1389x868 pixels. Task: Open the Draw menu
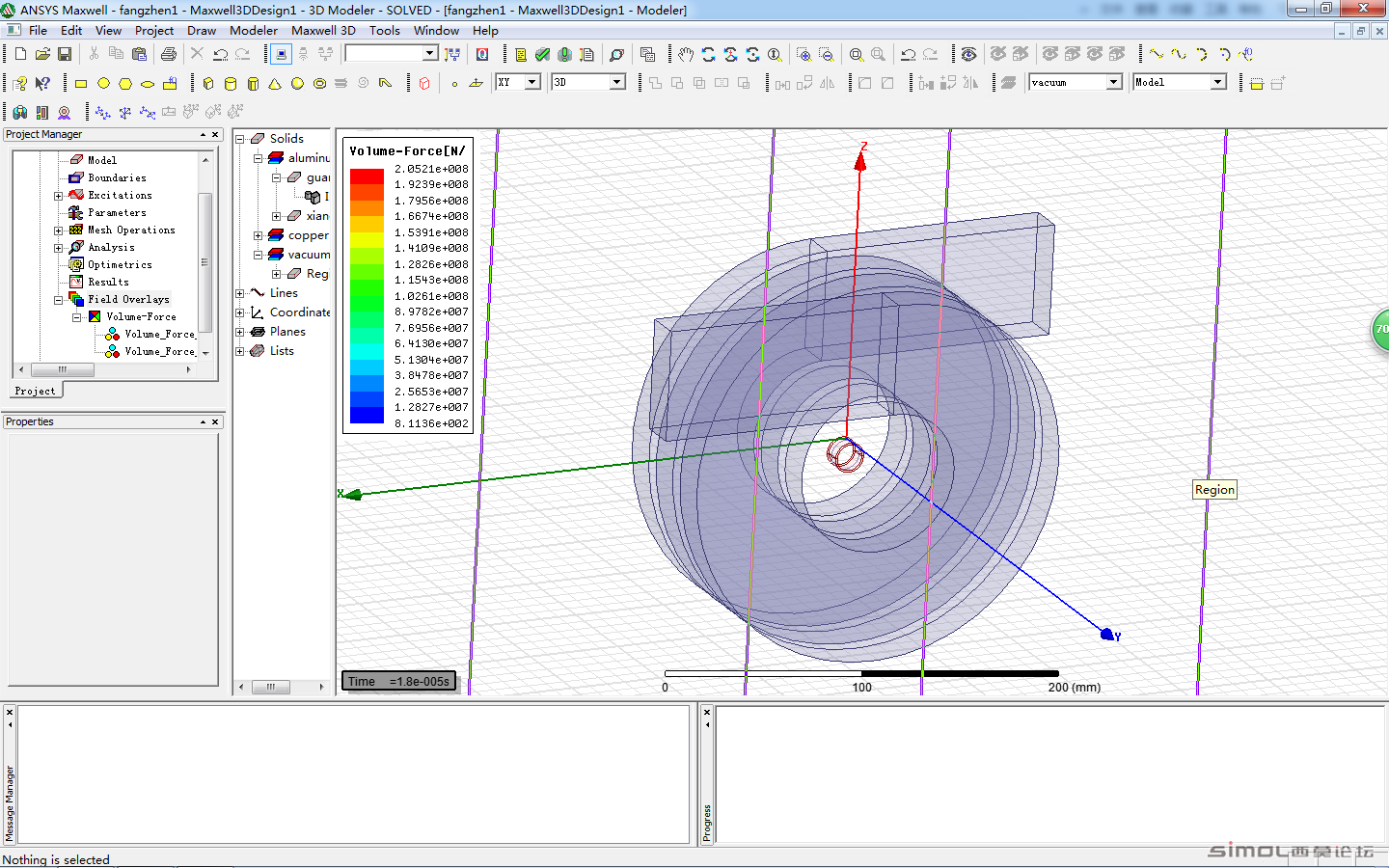click(x=202, y=30)
